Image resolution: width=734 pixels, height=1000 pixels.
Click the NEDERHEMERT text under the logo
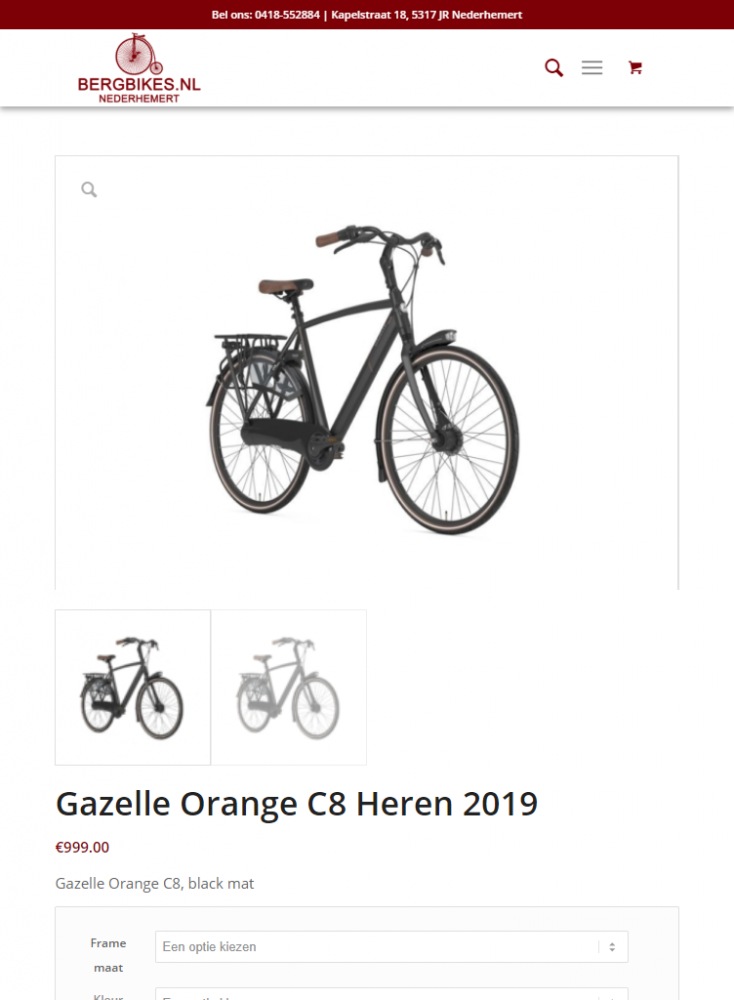tap(139, 99)
